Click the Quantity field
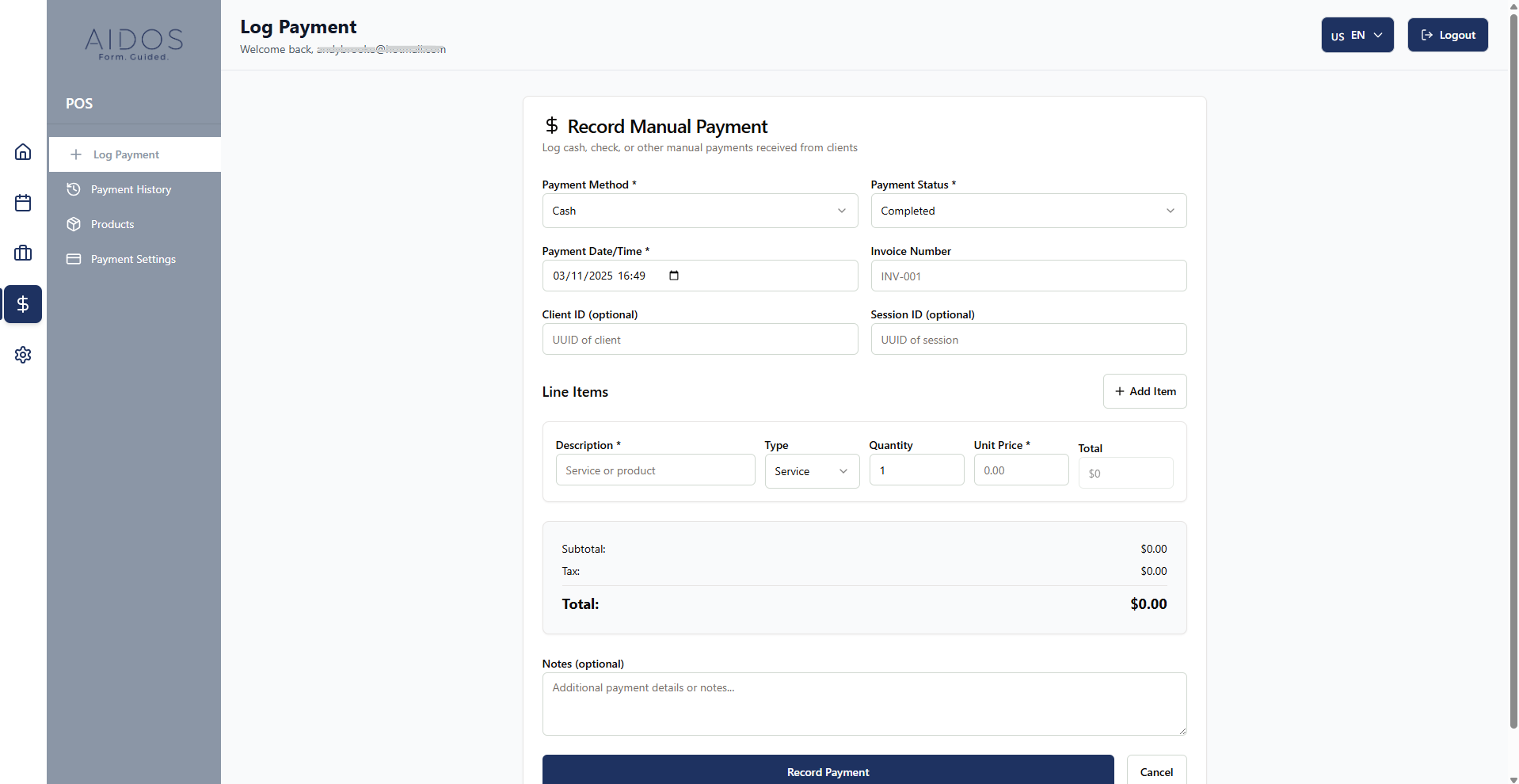Image resolution: width=1519 pixels, height=784 pixels. pos(916,470)
